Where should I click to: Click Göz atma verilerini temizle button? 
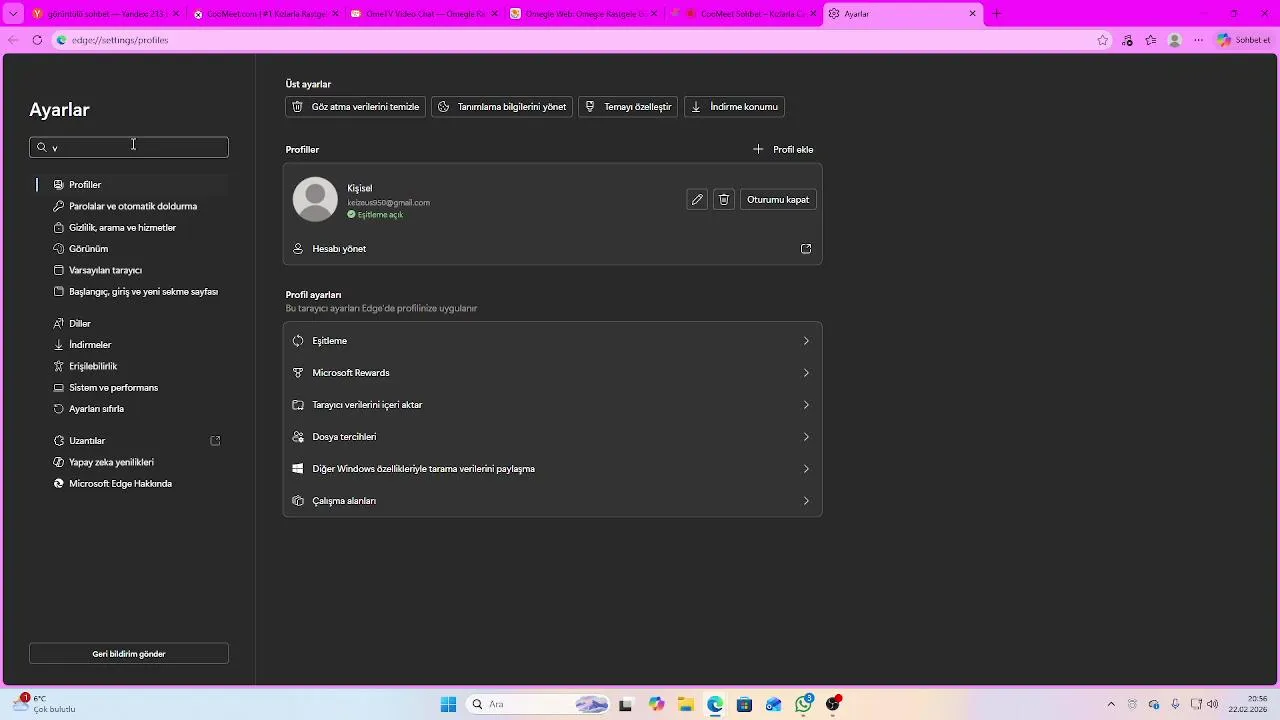[355, 107]
